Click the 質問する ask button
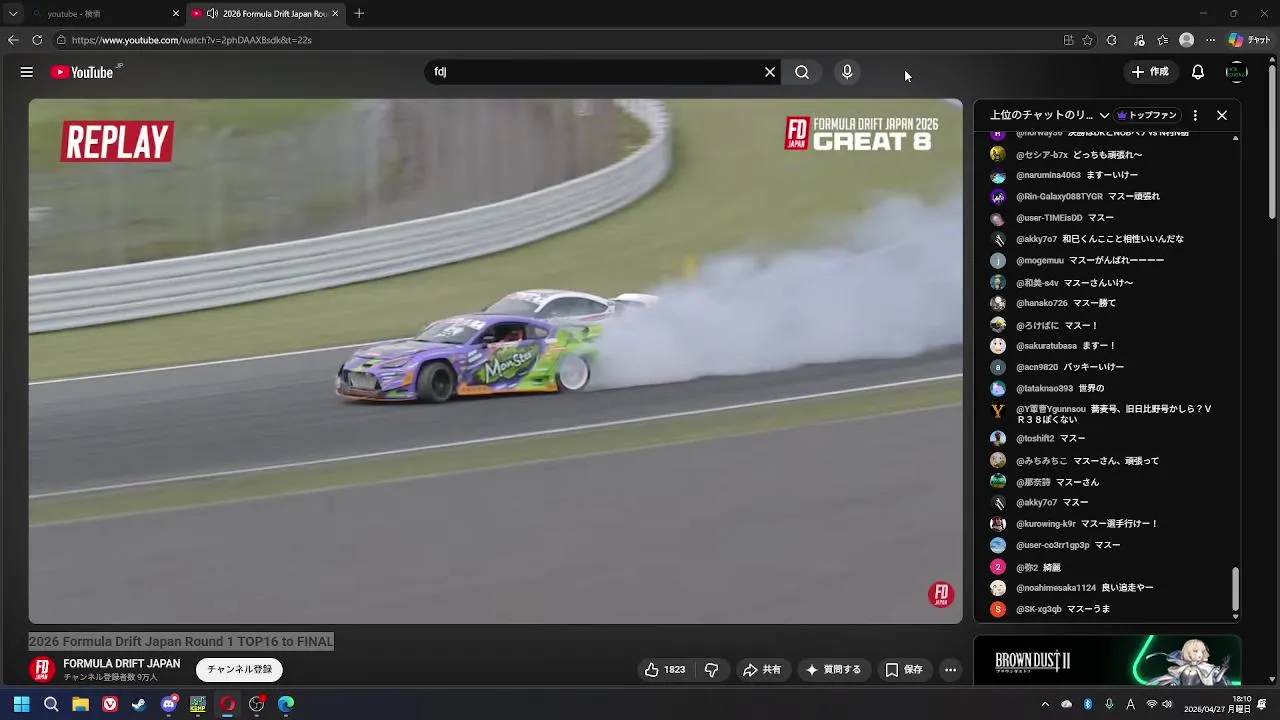 coord(833,670)
